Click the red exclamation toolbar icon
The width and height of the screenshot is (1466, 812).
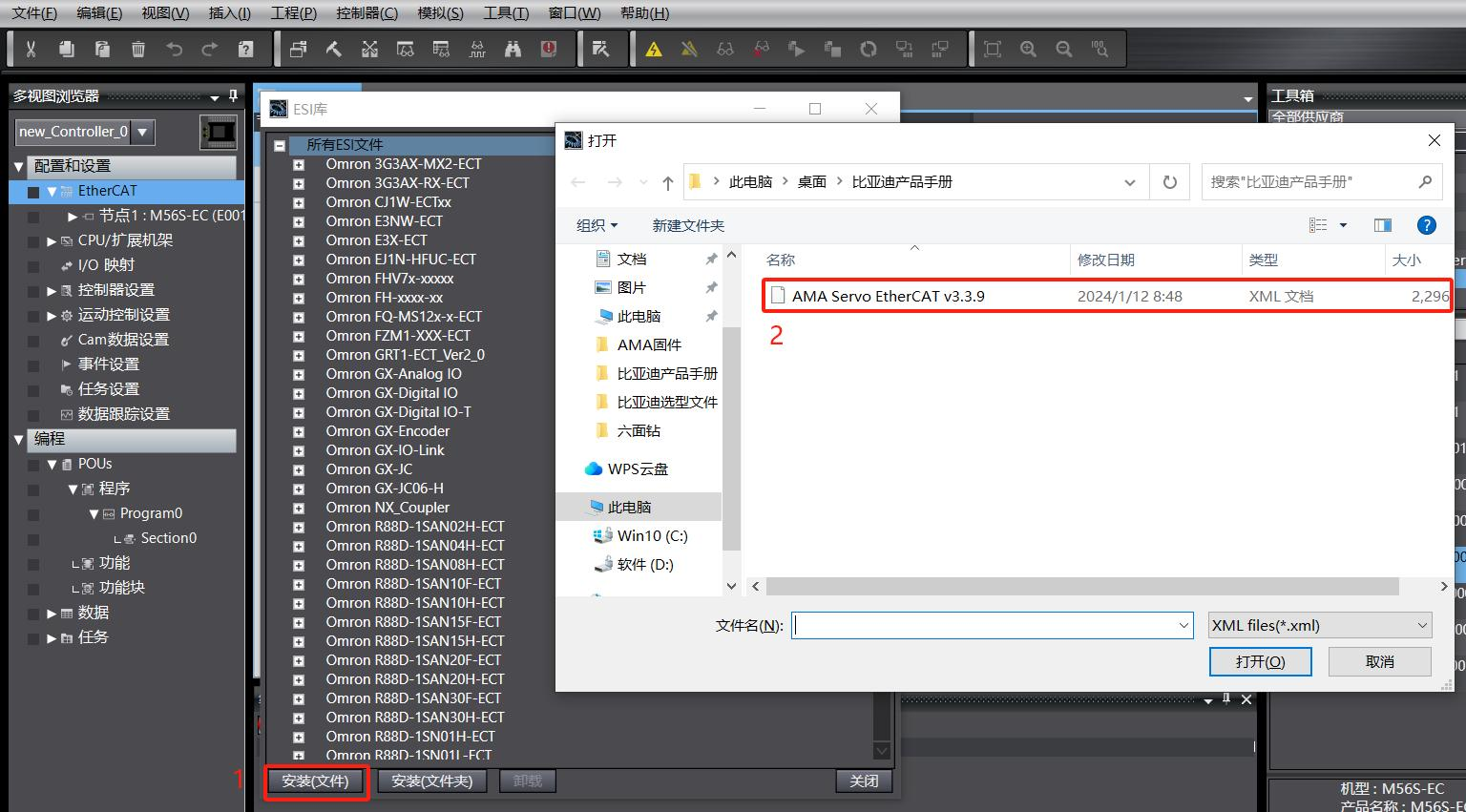[x=549, y=49]
